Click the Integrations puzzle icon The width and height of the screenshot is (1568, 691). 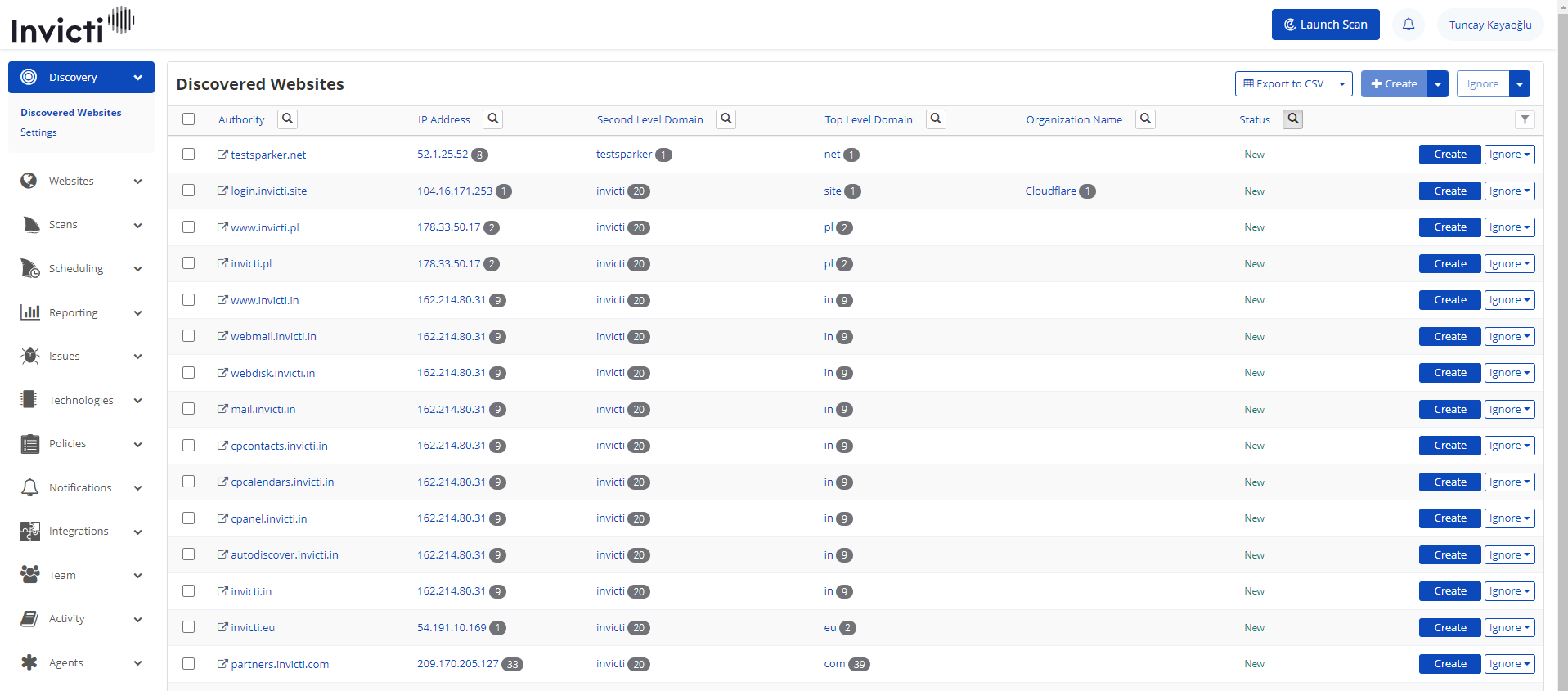[30, 532]
